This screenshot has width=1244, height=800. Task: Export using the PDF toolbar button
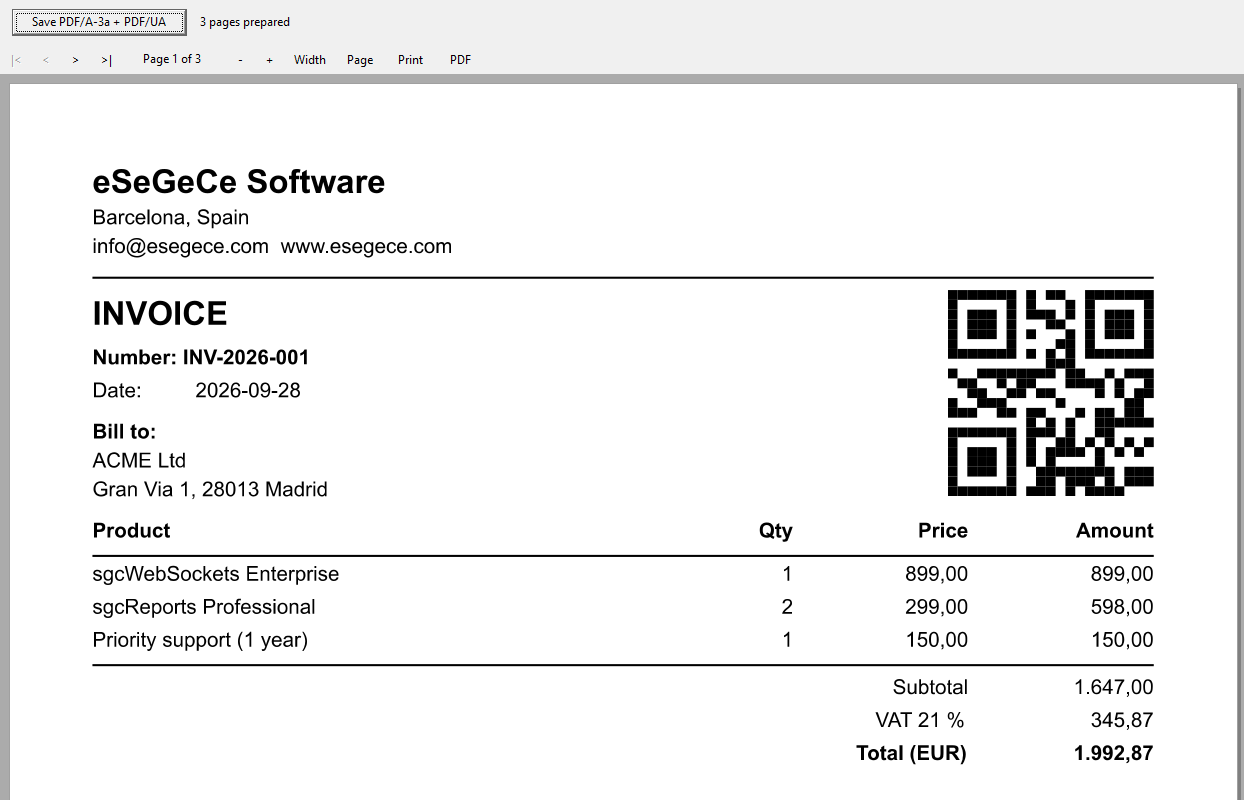tap(460, 60)
